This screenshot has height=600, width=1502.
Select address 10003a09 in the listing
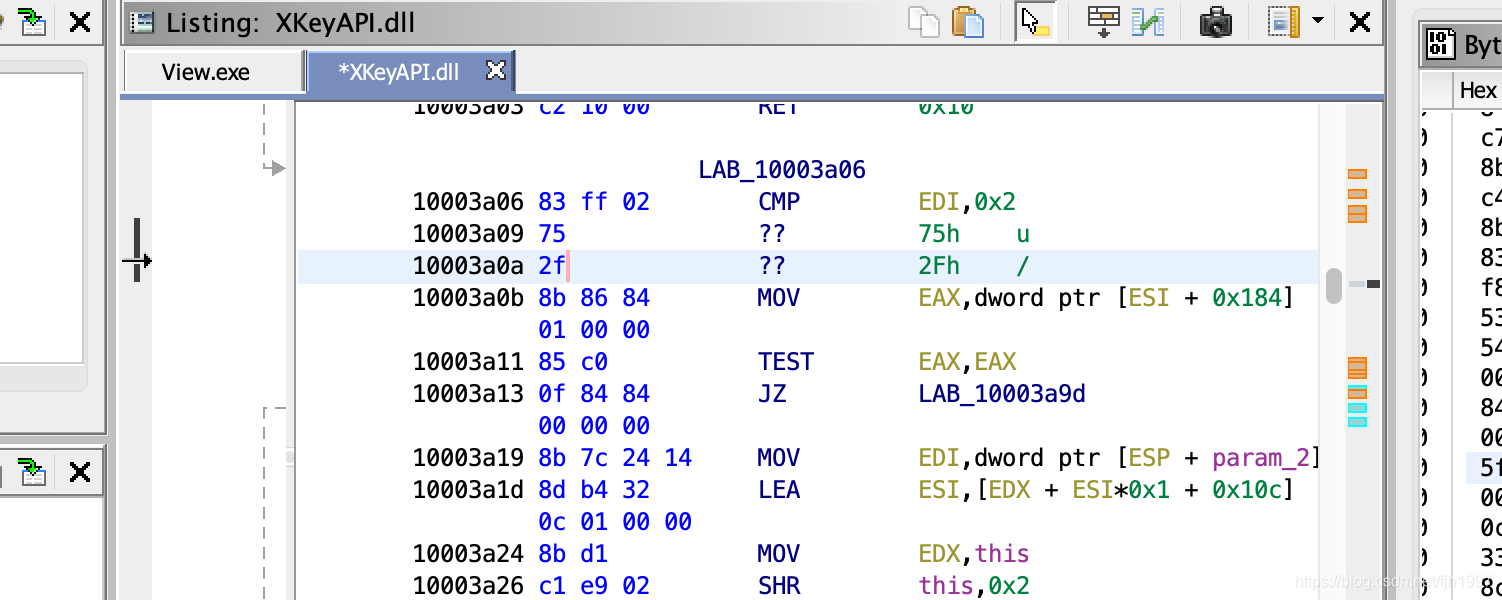pos(468,234)
